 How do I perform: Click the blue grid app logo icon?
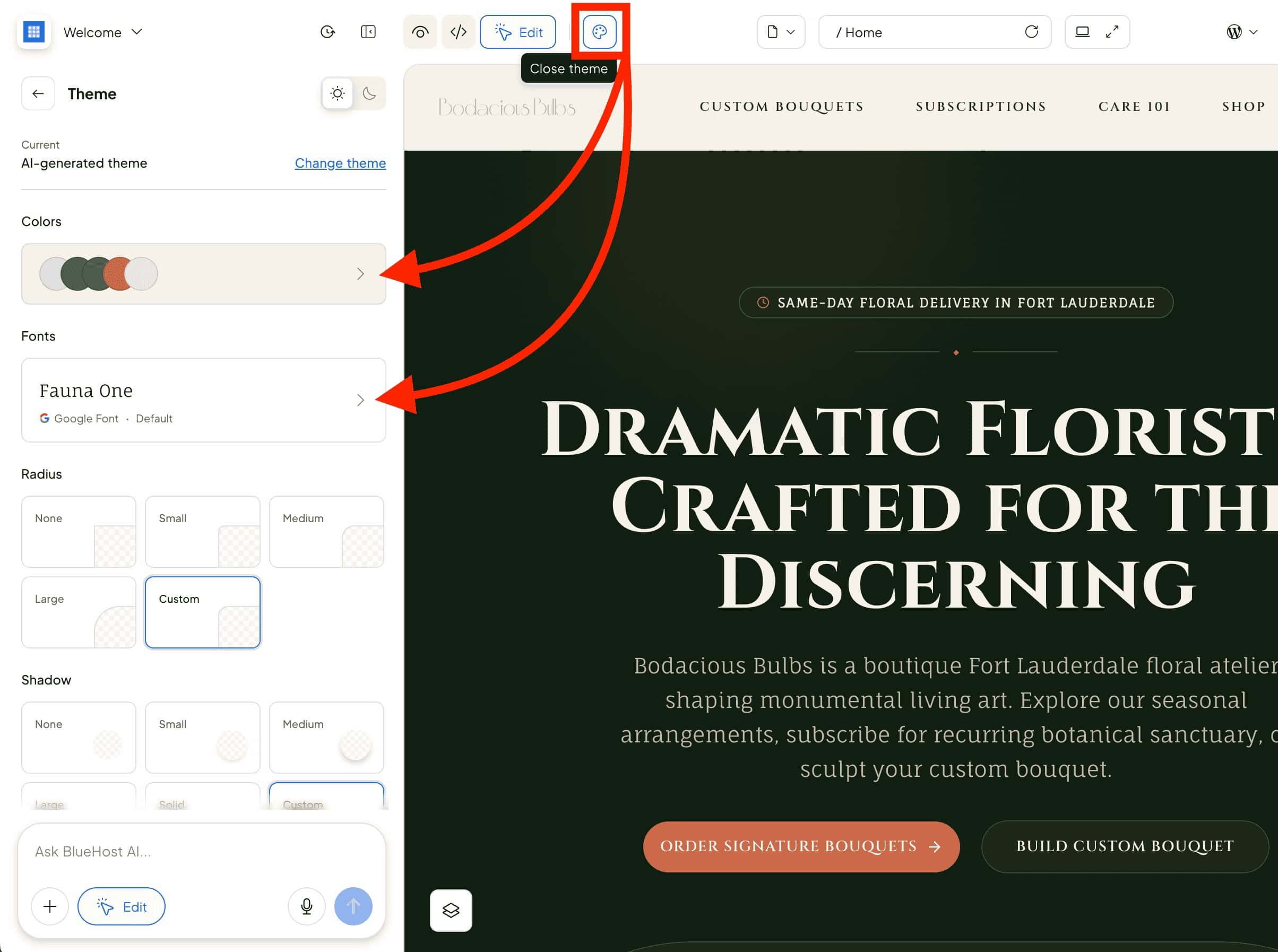pyautogui.click(x=33, y=32)
